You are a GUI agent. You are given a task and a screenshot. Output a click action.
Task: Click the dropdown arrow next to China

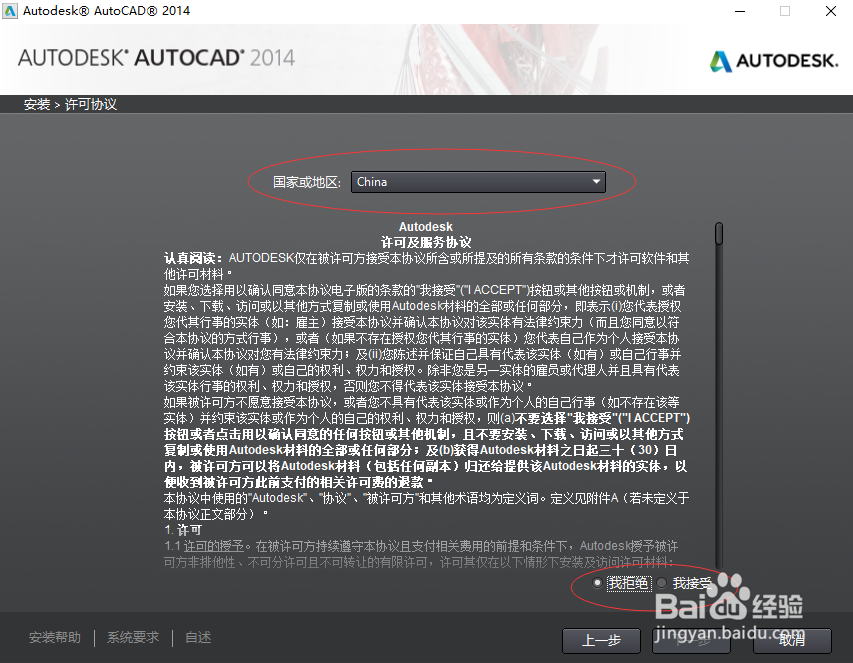pos(596,182)
